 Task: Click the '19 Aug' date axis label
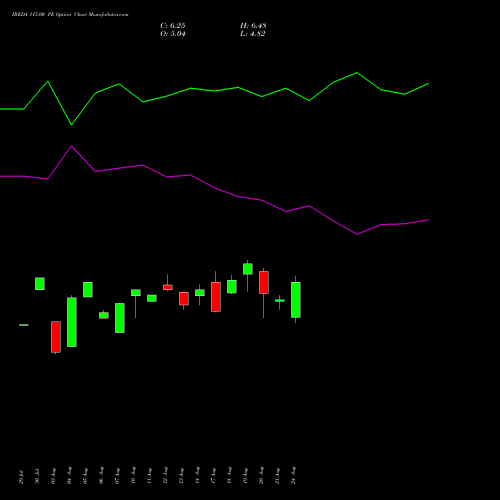click(x=245, y=476)
